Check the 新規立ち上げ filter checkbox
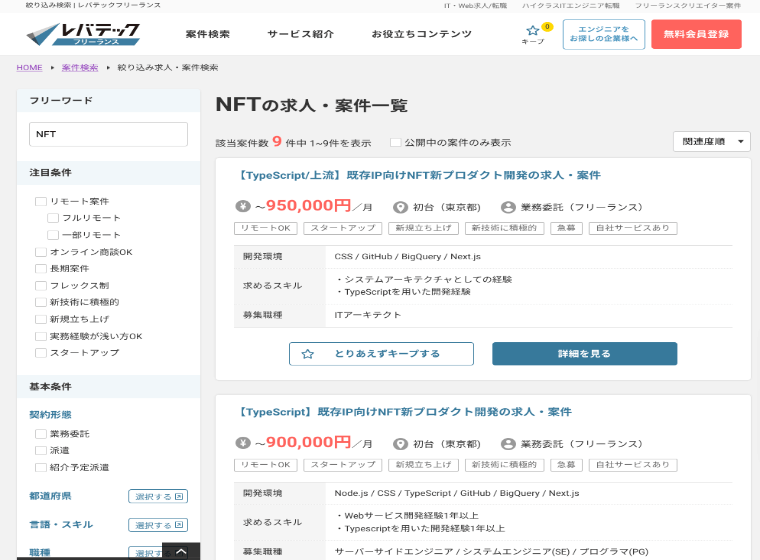The height and width of the screenshot is (560, 760). pyautogui.click(x=41, y=319)
